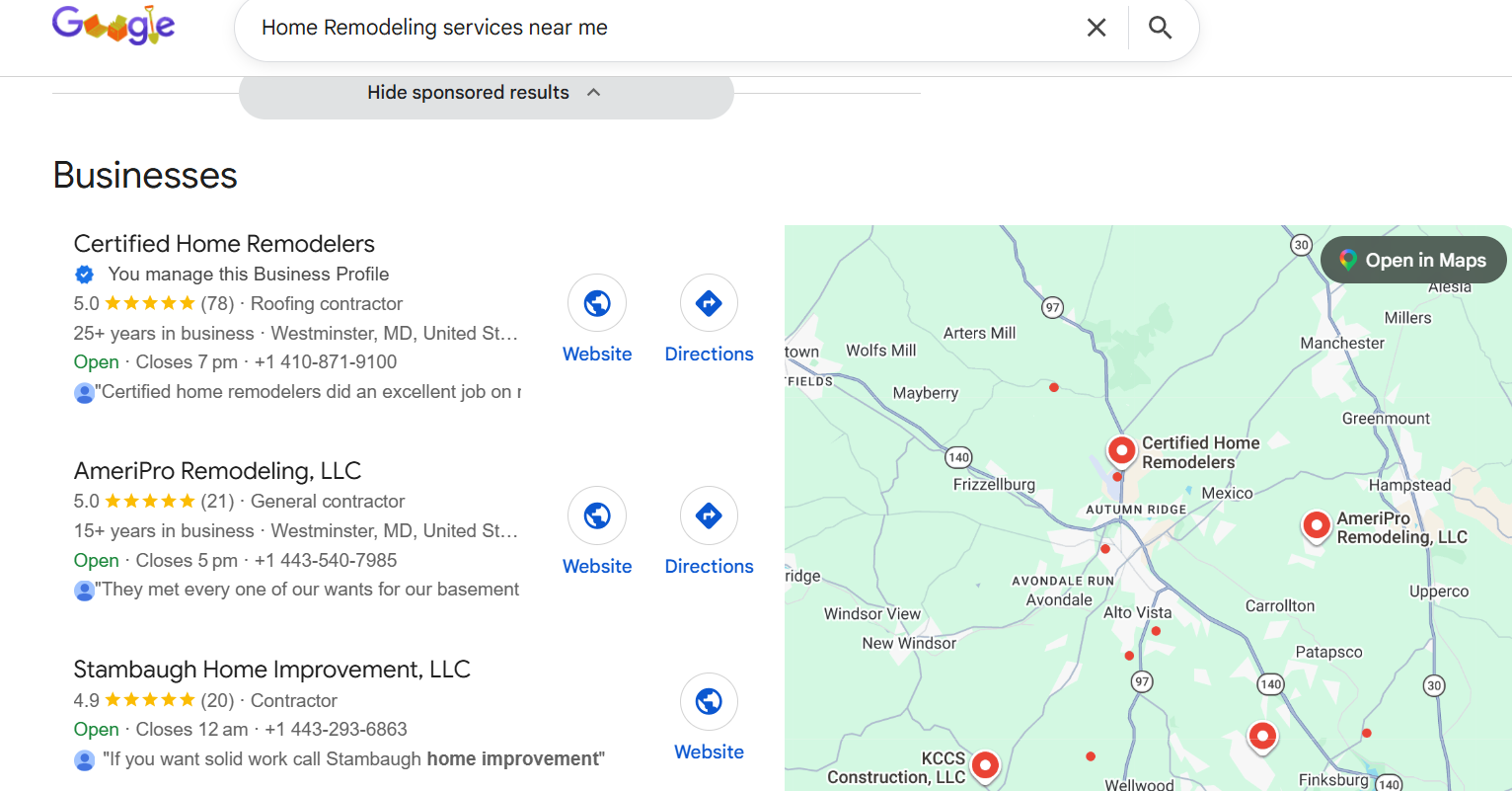The width and height of the screenshot is (1512, 791).
Task: Click the magnifying glass search icon
Action: [1161, 28]
